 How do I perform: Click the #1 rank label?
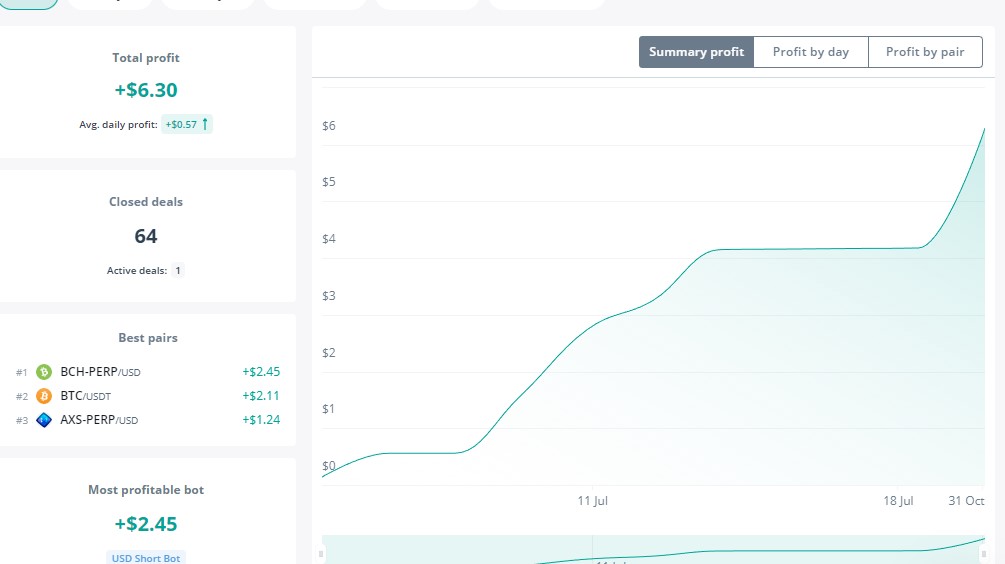pos(22,372)
